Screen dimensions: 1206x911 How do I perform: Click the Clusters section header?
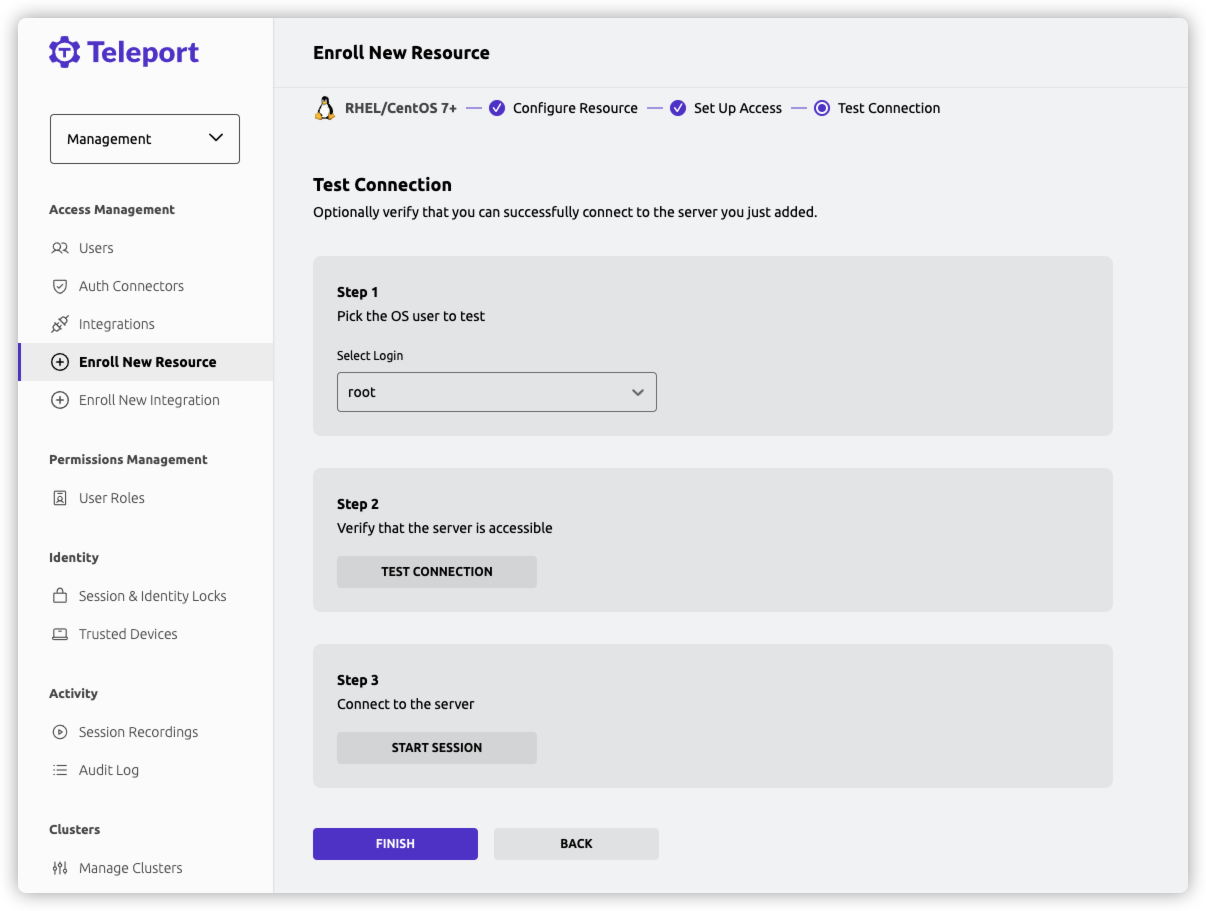click(x=75, y=830)
